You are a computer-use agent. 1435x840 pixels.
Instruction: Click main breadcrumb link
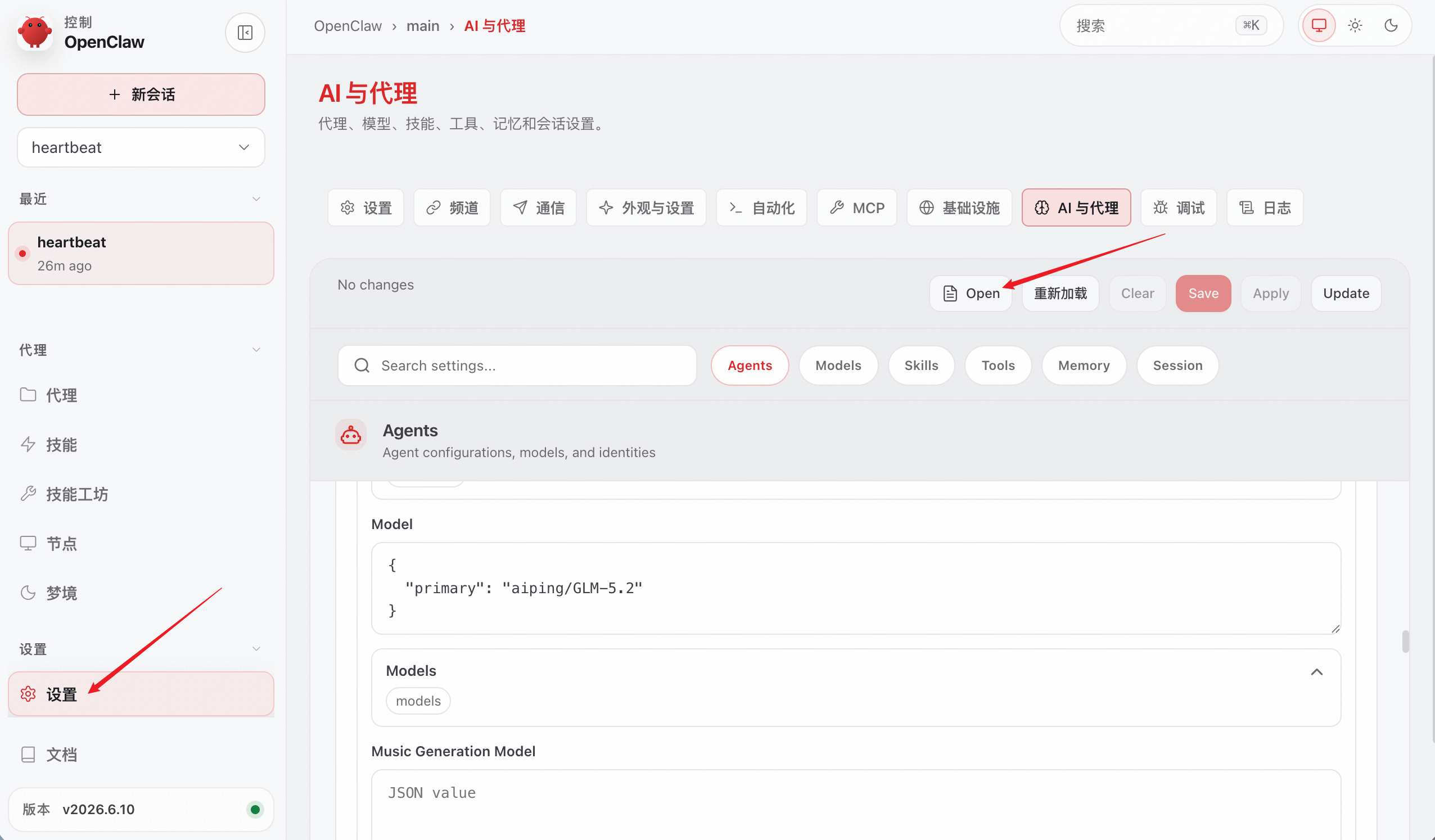point(422,26)
